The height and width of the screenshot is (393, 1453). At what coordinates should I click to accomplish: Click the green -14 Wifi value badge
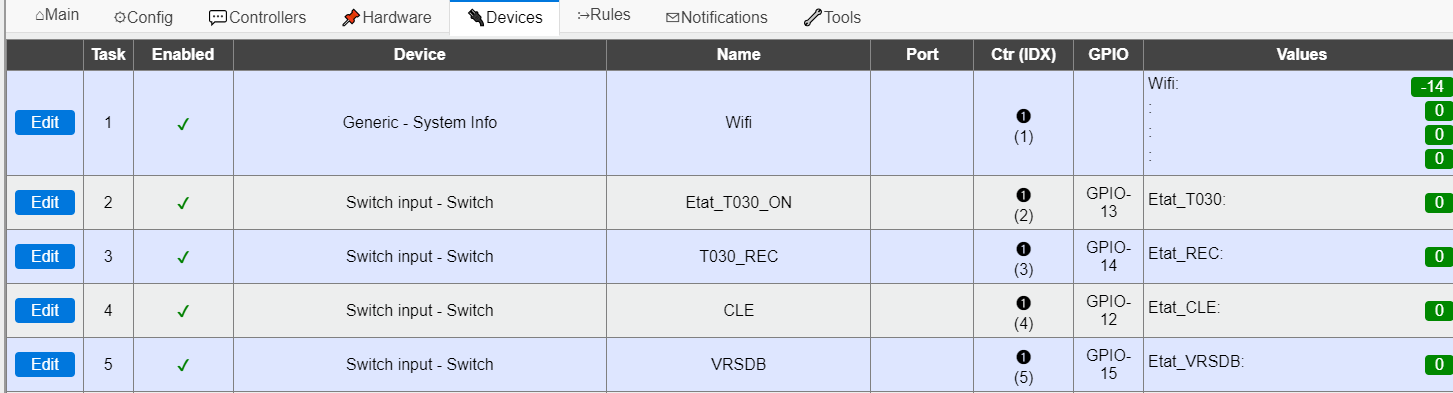click(x=1431, y=87)
